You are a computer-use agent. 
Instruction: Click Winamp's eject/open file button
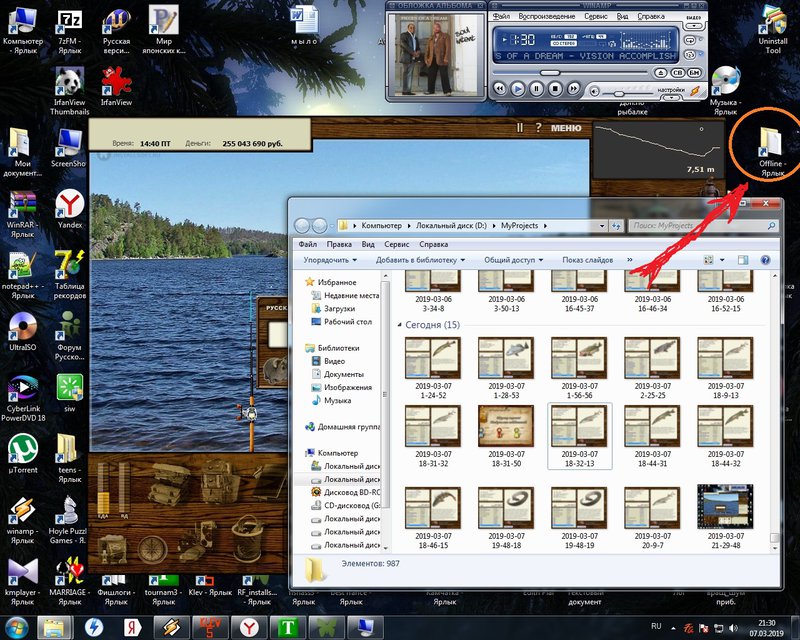coord(661,73)
